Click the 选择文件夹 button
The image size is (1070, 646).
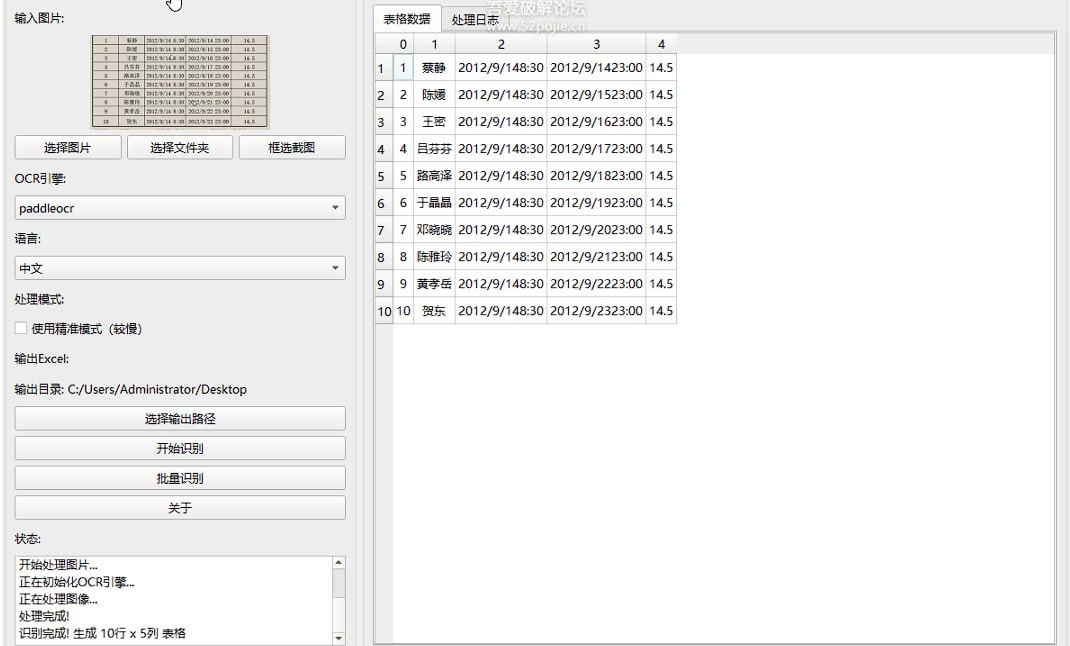tap(180, 148)
